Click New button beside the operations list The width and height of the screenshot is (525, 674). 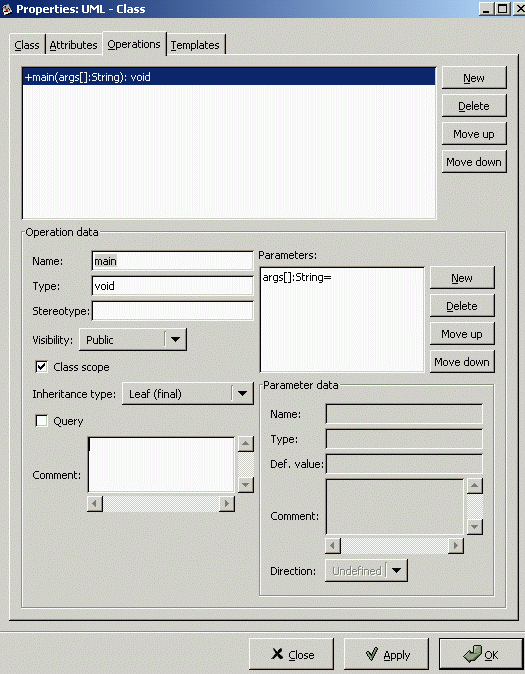474,78
